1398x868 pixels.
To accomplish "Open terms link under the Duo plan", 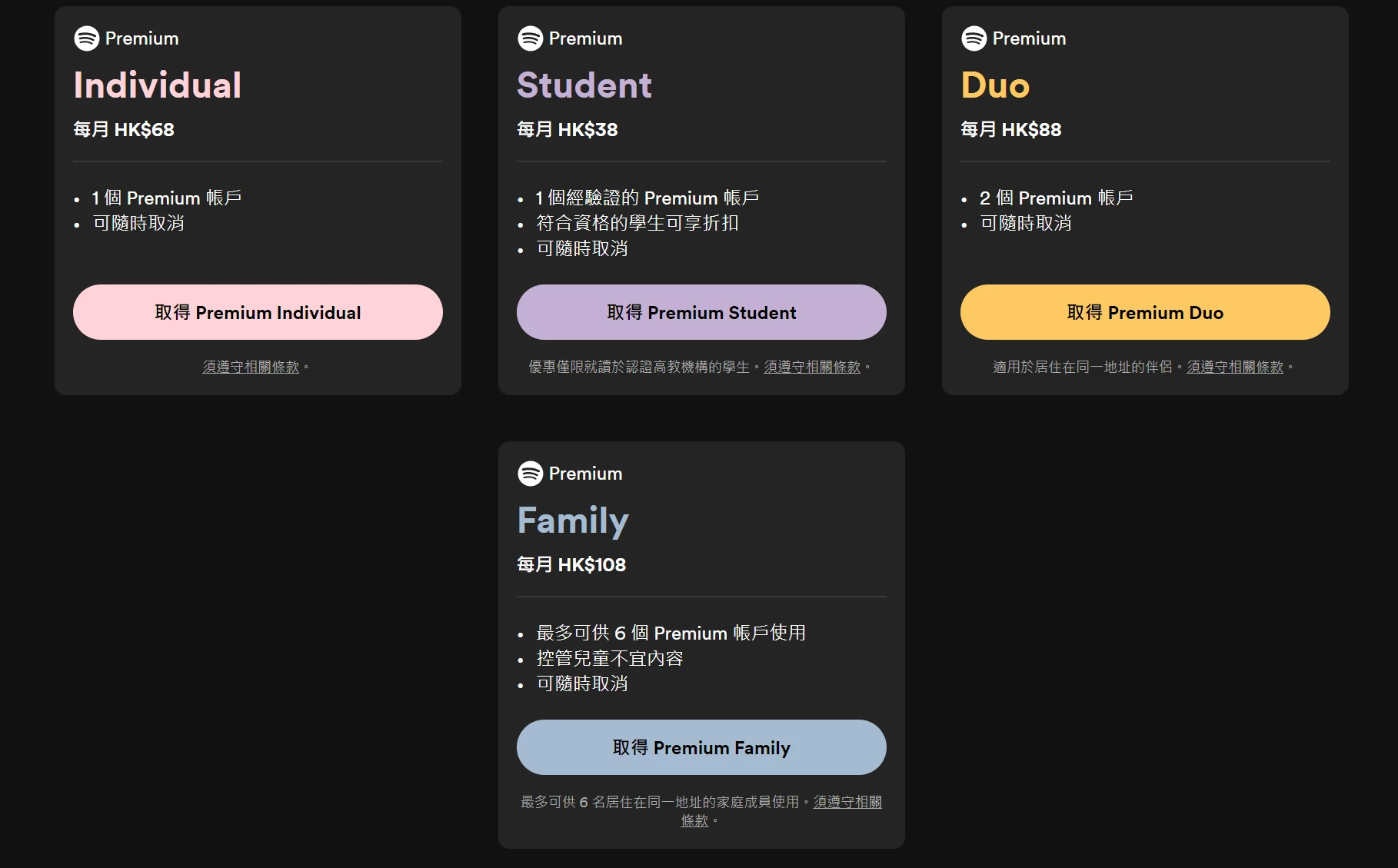I will pos(1235,367).
